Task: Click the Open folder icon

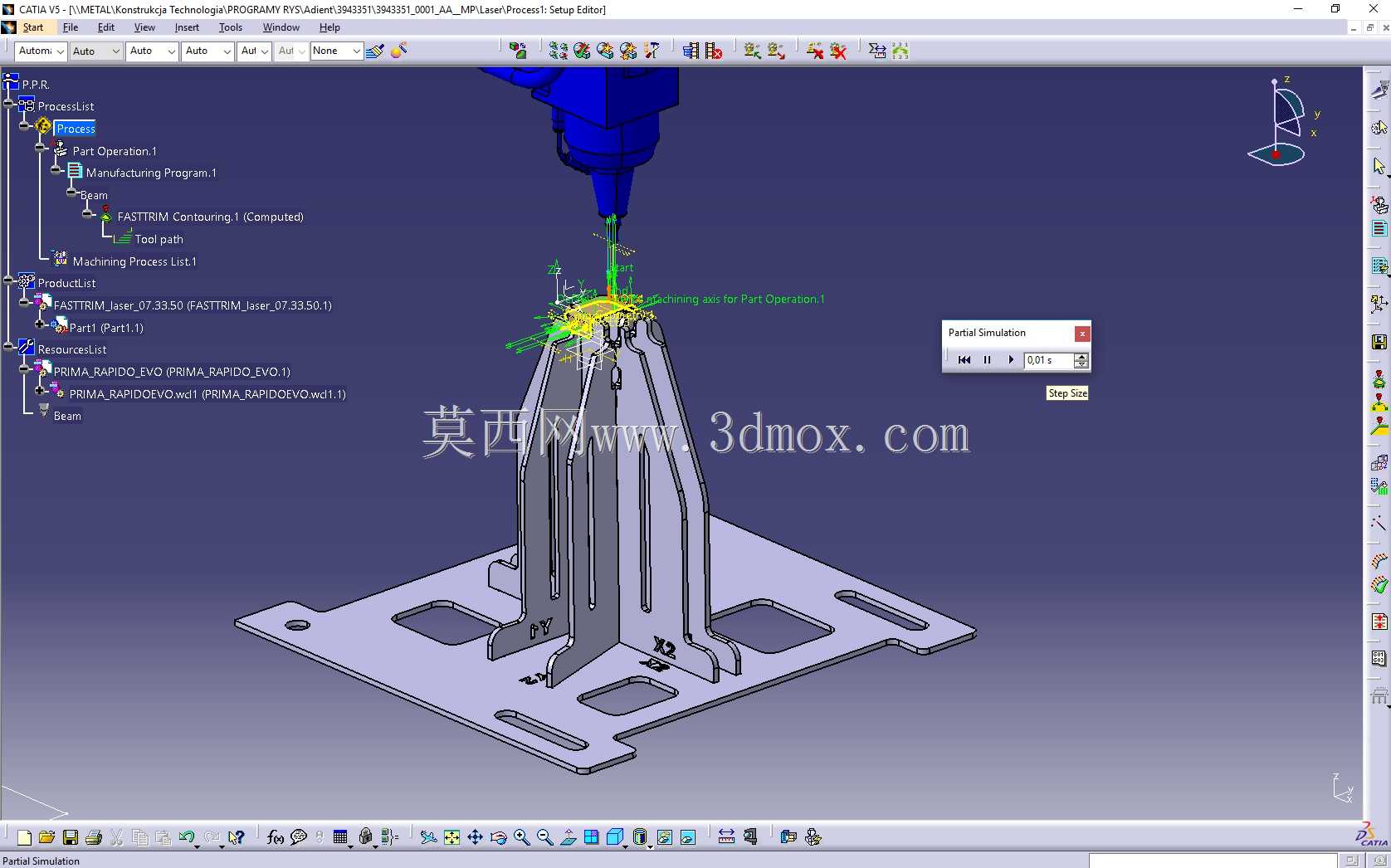Action: point(46,837)
